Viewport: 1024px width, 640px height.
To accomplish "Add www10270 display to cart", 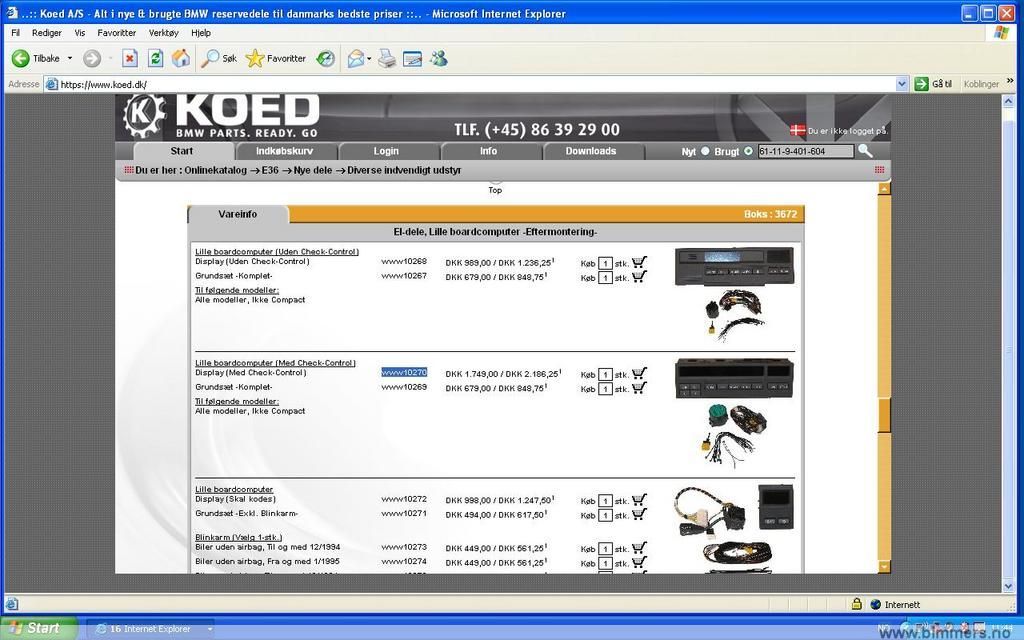I will (639, 373).
